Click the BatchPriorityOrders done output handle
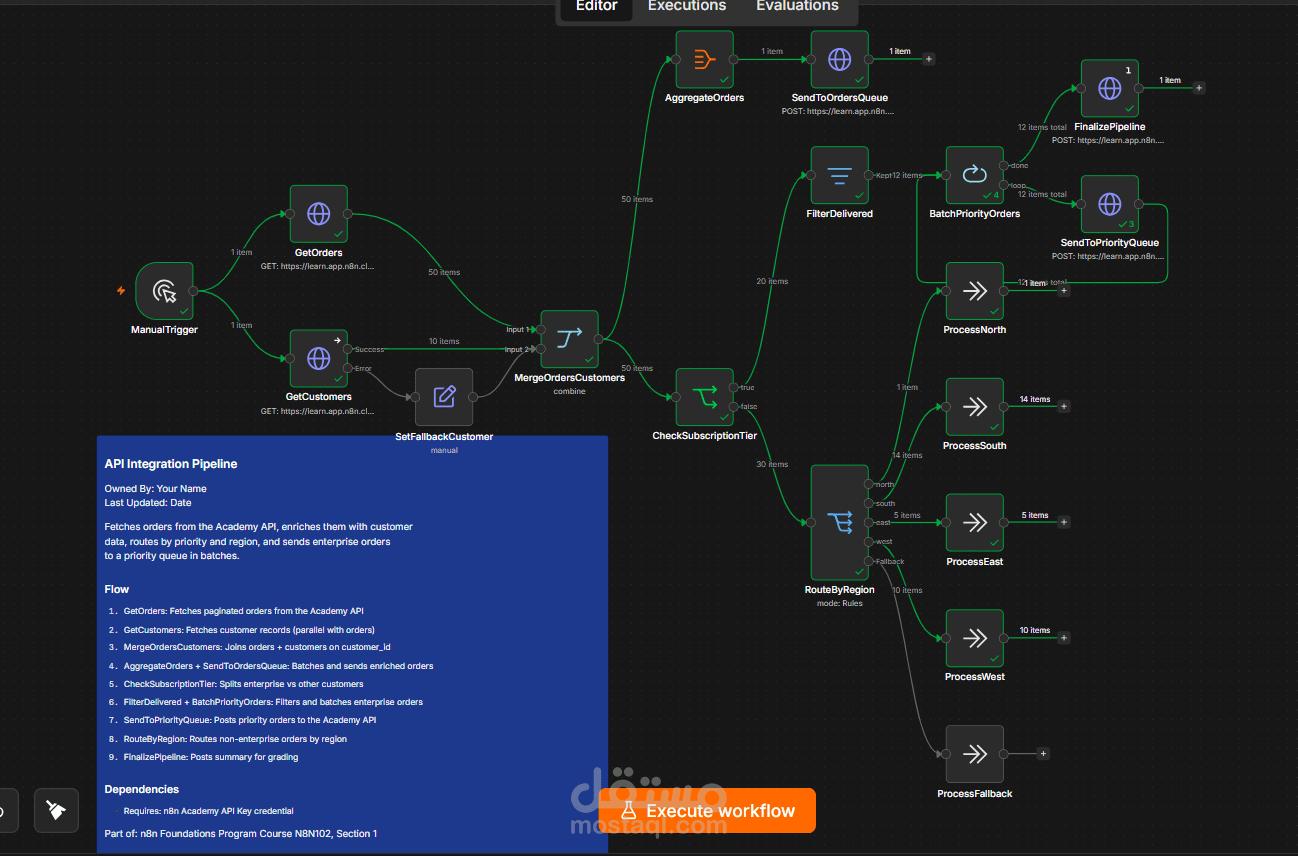 1003,165
